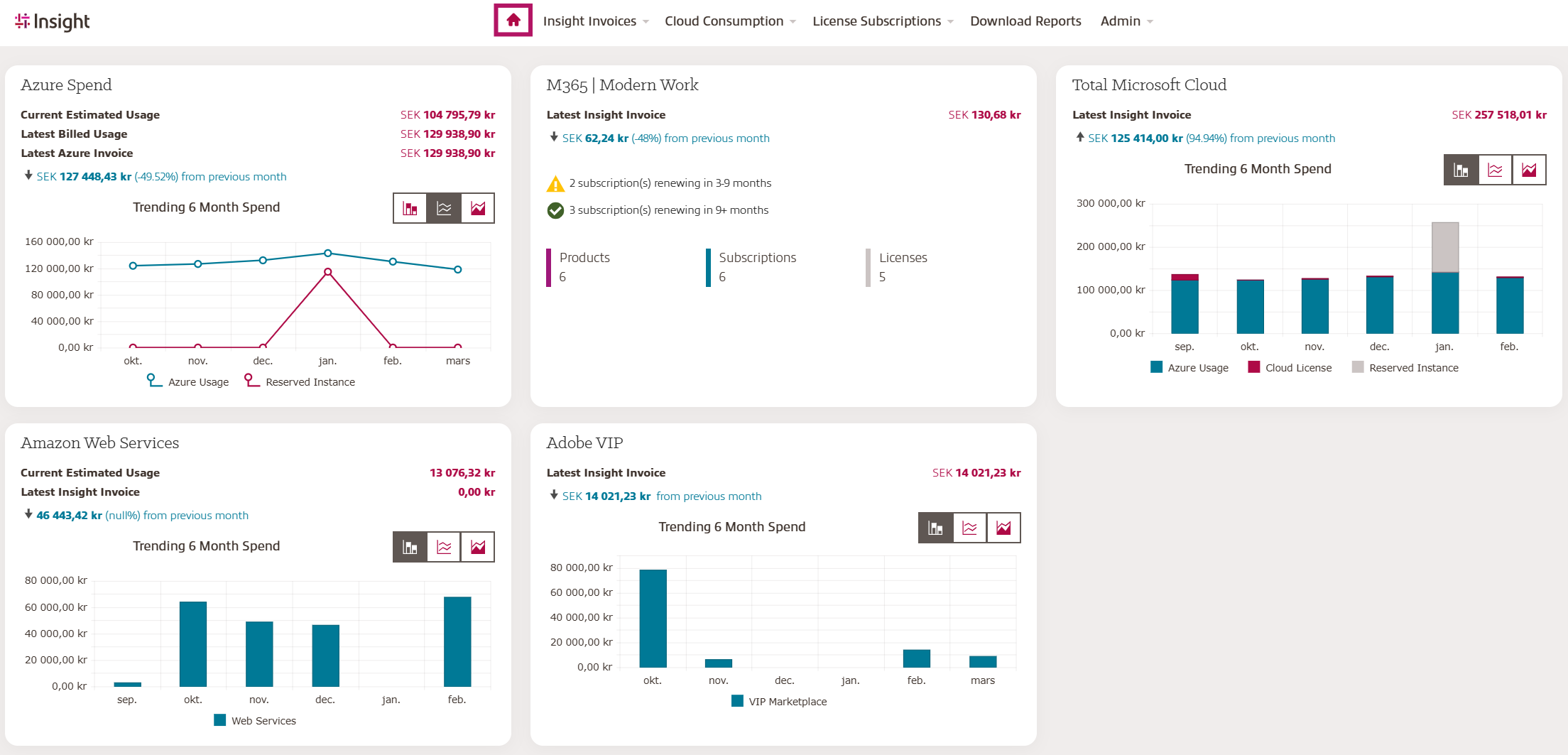Viewport: 1568px width, 755px height.
Task: Switch Adobe VIP chart to line view
Action: coord(969,528)
